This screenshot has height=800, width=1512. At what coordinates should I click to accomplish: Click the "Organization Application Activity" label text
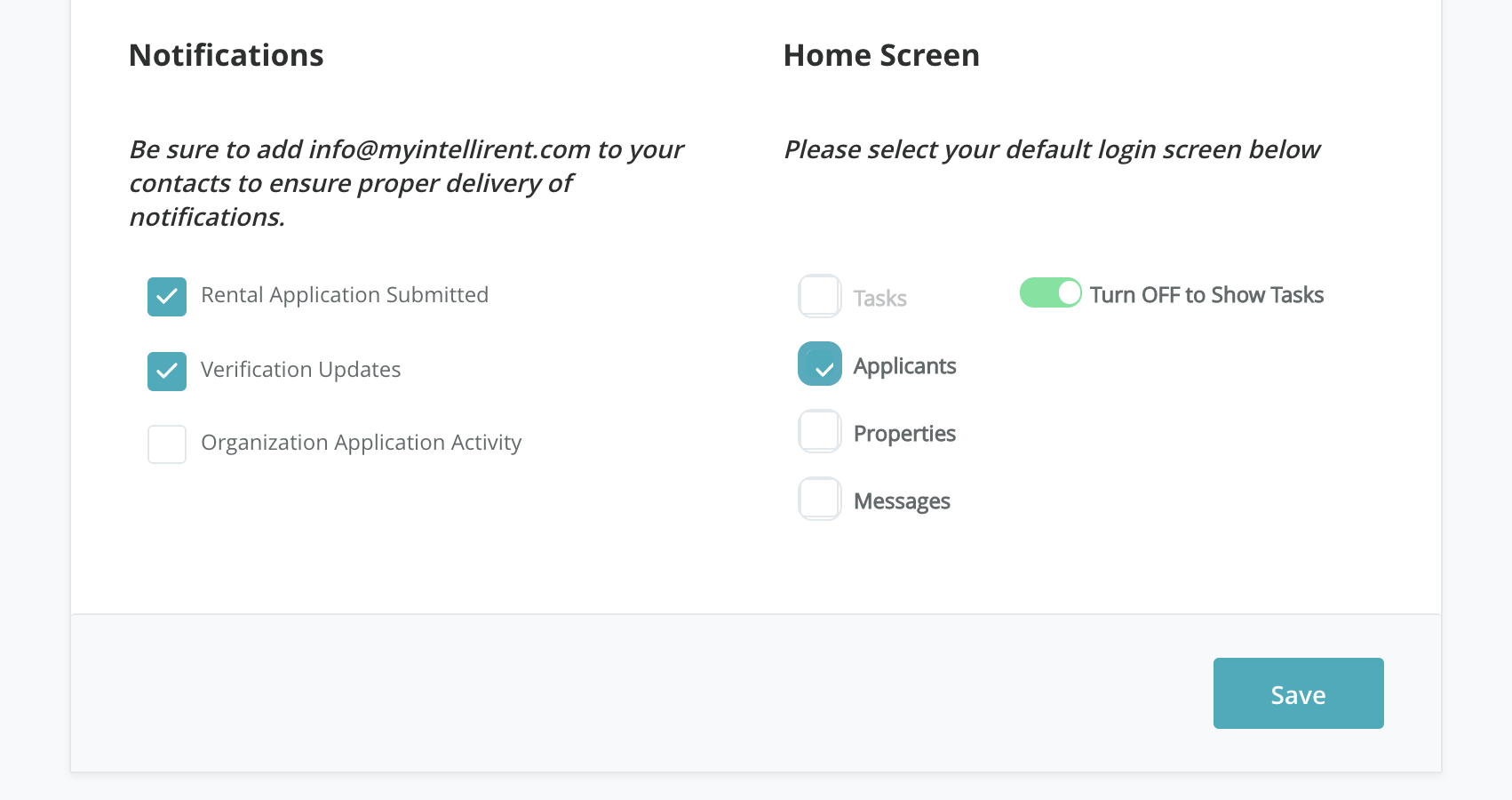point(361,443)
